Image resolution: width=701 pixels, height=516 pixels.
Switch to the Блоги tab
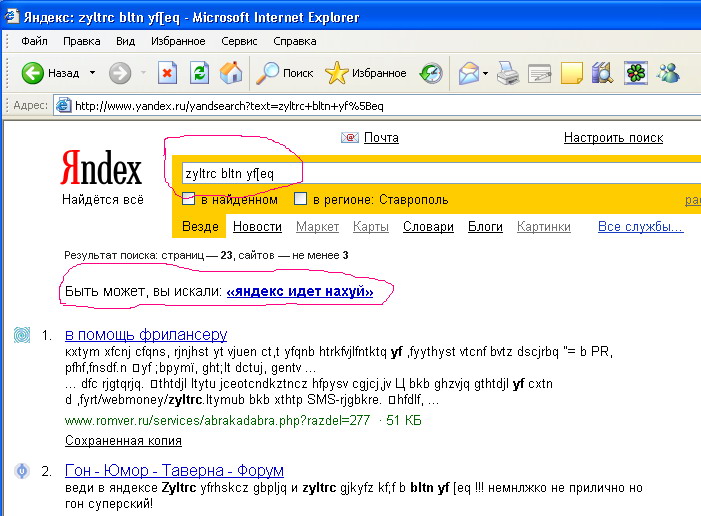[x=485, y=227]
